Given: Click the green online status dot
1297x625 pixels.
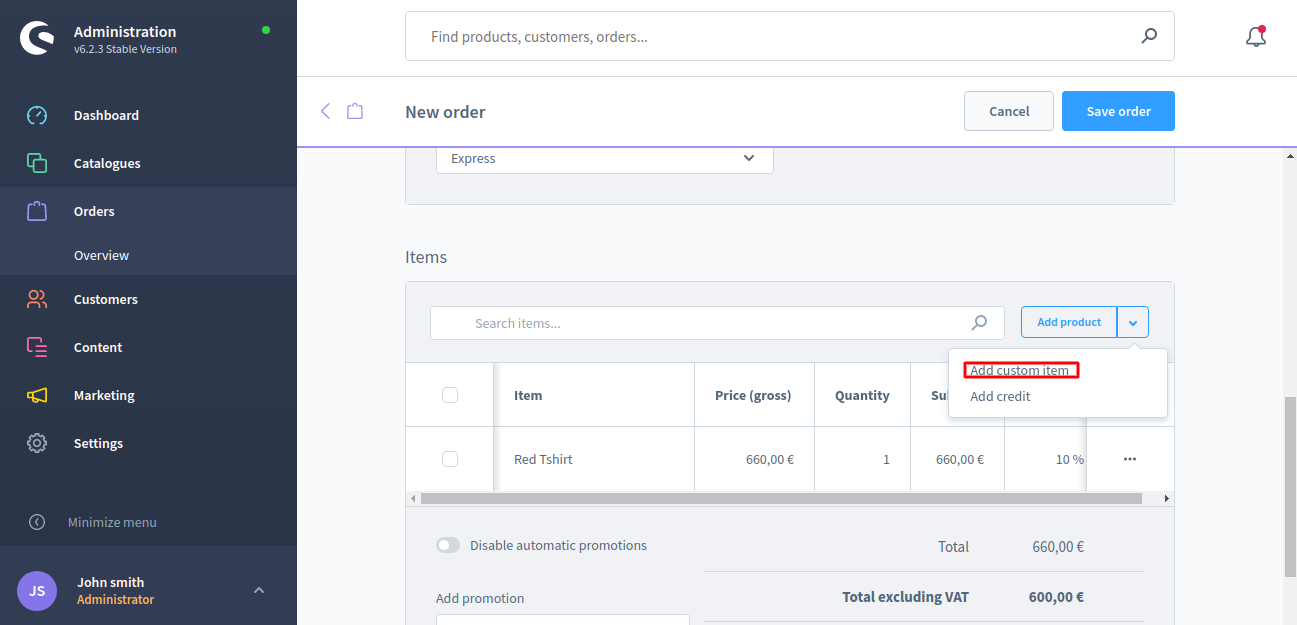Looking at the screenshot, I should (265, 30).
